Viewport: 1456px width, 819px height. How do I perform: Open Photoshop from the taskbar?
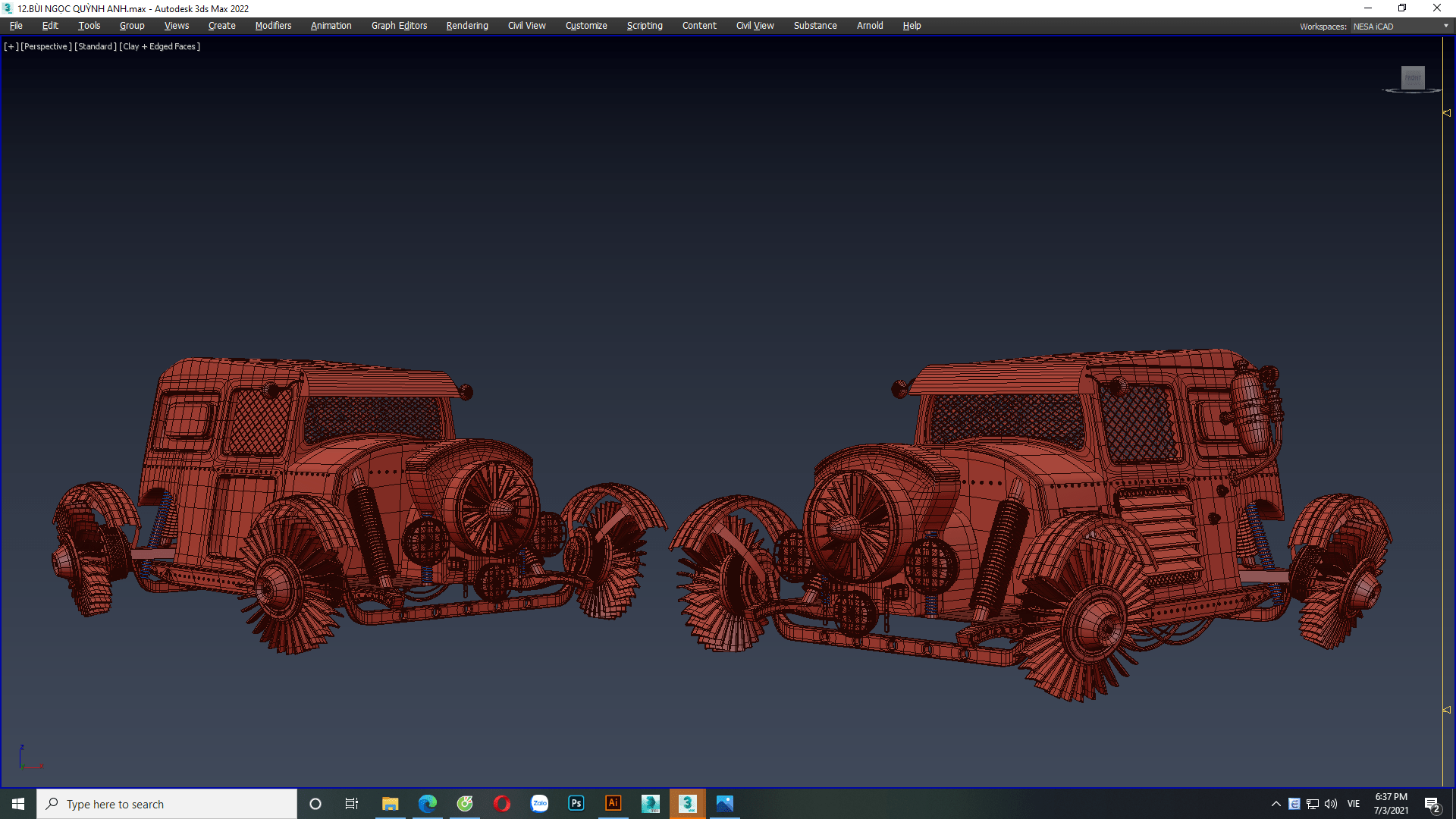click(x=576, y=804)
